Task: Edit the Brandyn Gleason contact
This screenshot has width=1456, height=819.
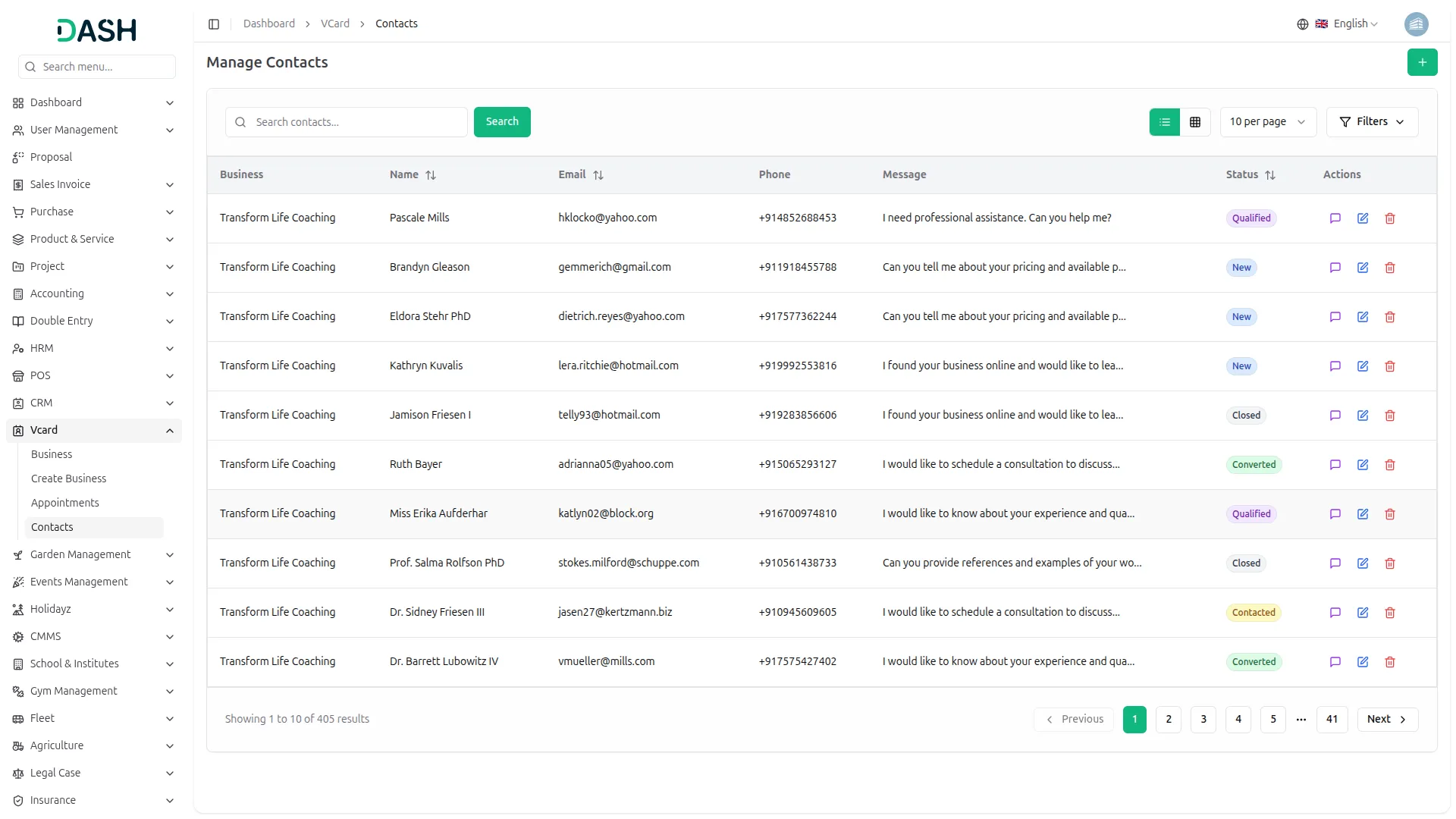Action: (x=1363, y=268)
